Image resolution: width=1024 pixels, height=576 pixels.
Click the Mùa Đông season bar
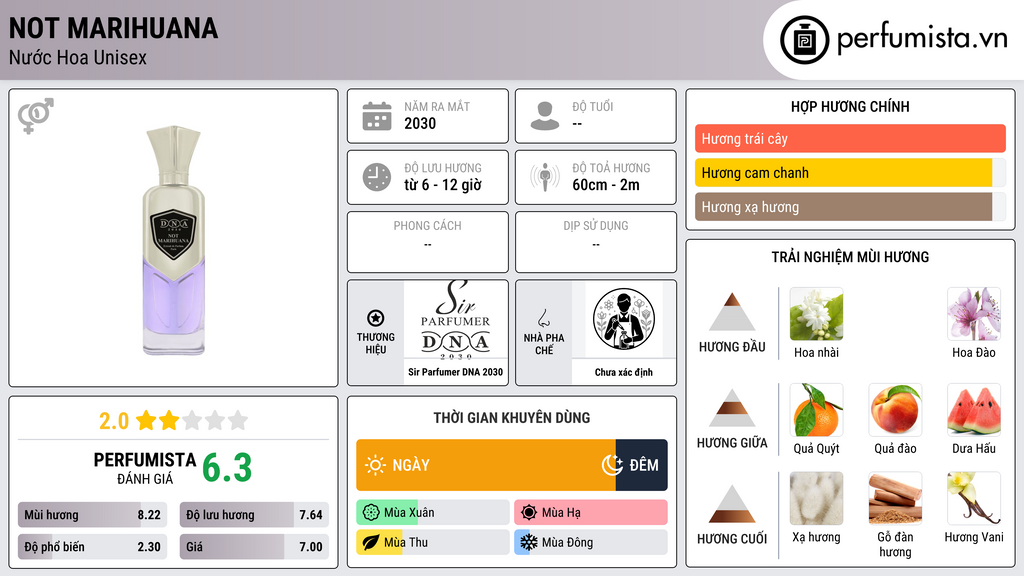pyautogui.click(x=591, y=543)
